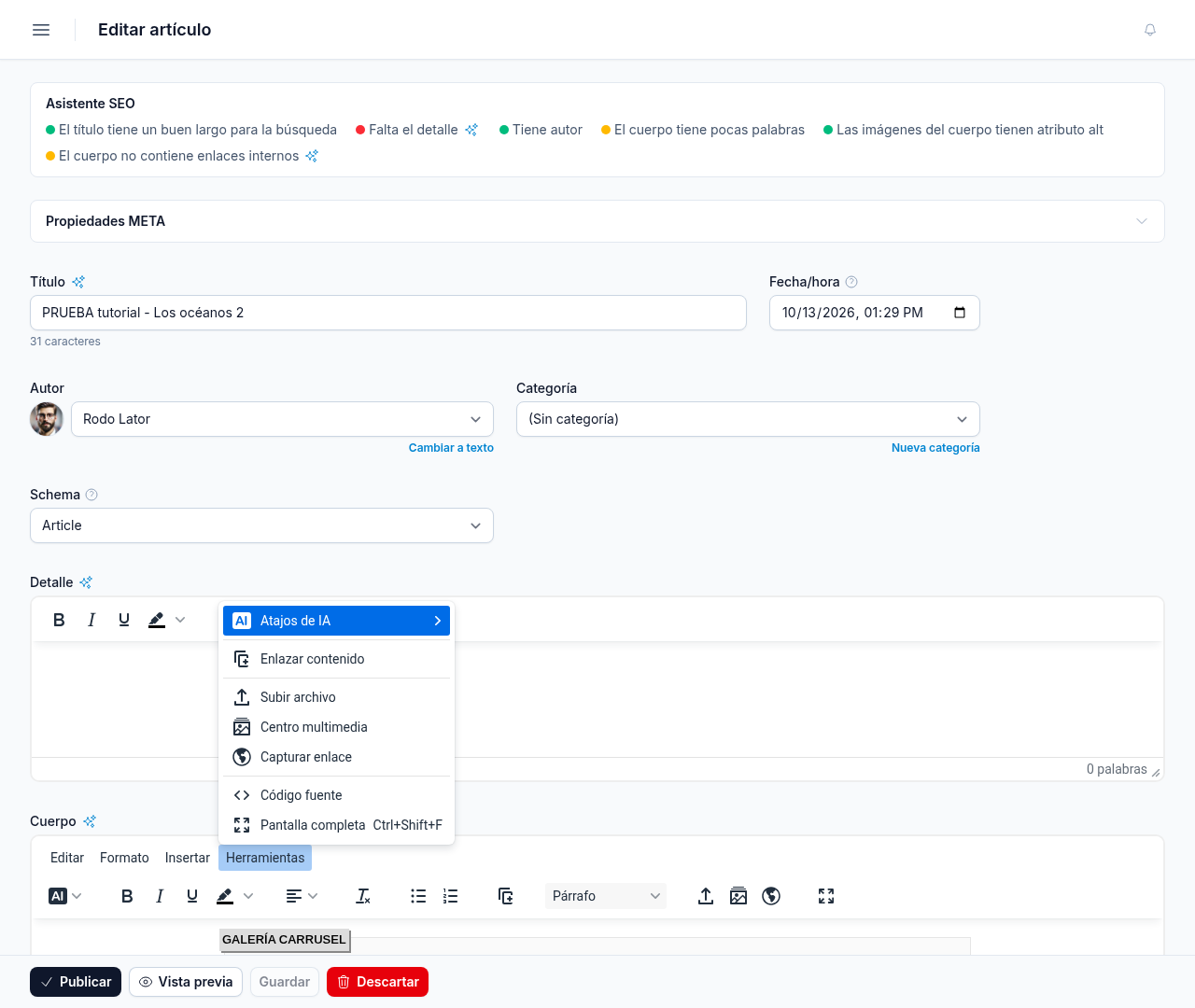
Task: Click AI sparkle icon beside Detalle label
Action: (x=86, y=582)
